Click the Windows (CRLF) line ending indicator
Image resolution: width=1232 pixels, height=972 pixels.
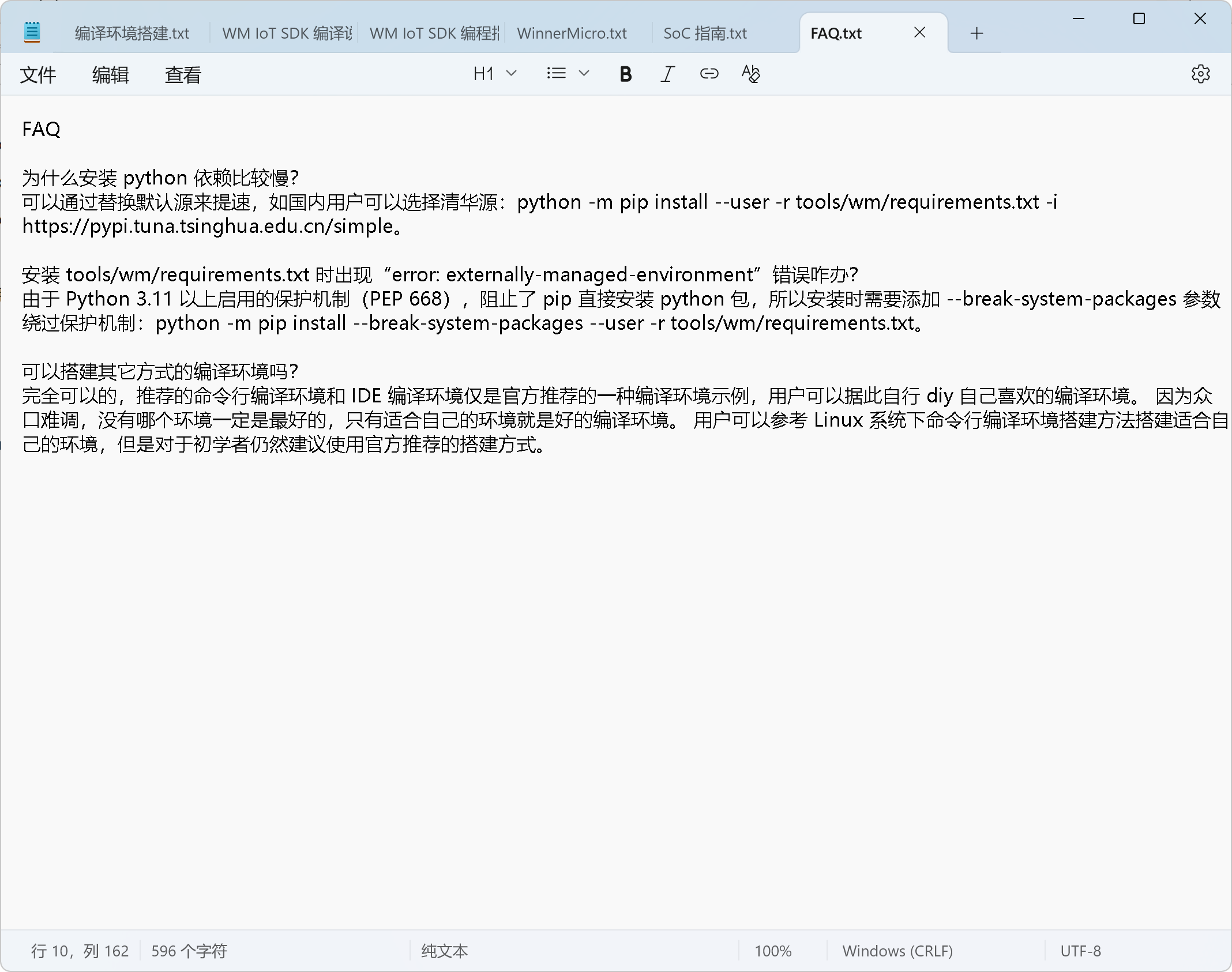click(897, 951)
